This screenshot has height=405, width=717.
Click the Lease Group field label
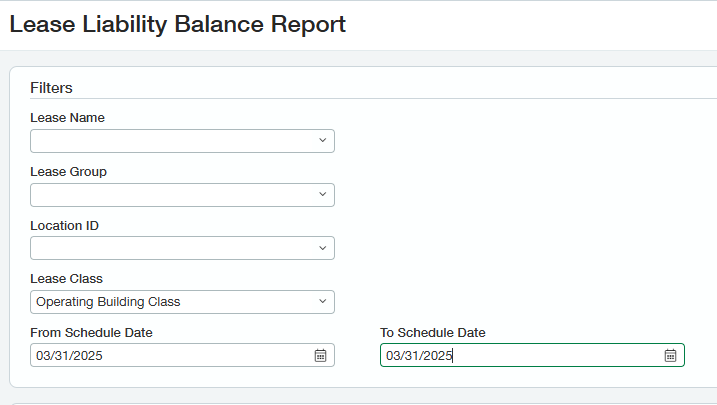[x=69, y=172]
